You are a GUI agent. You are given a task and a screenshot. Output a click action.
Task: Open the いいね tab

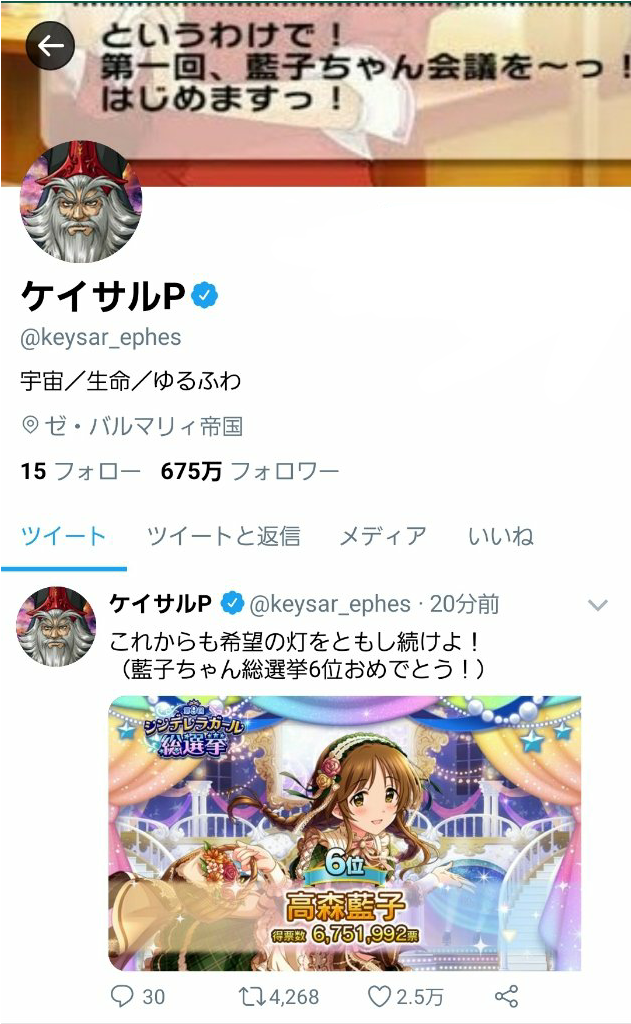(x=501, y=536)
